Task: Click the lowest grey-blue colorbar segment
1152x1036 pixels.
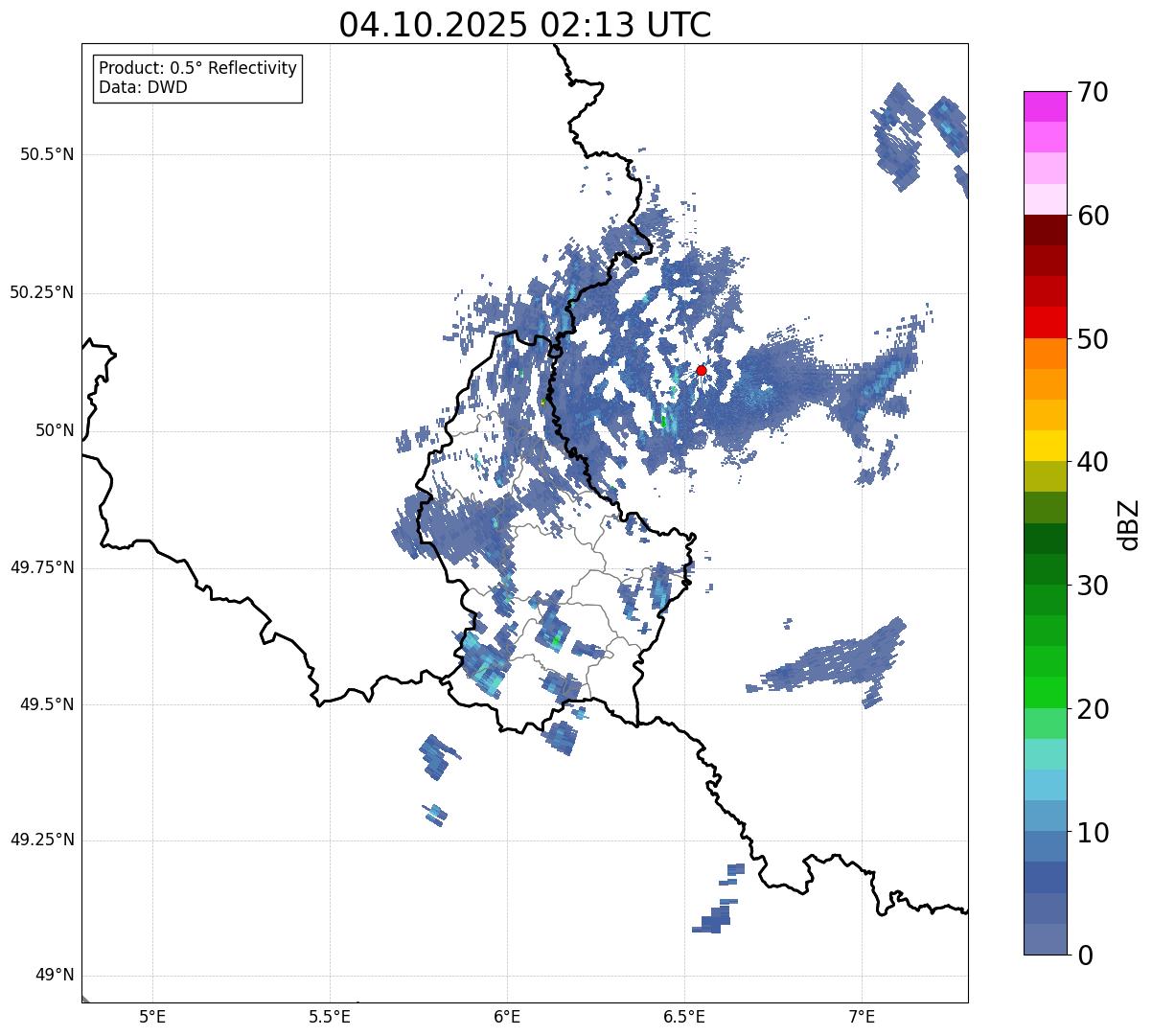Action: (x=1046, y=938)
